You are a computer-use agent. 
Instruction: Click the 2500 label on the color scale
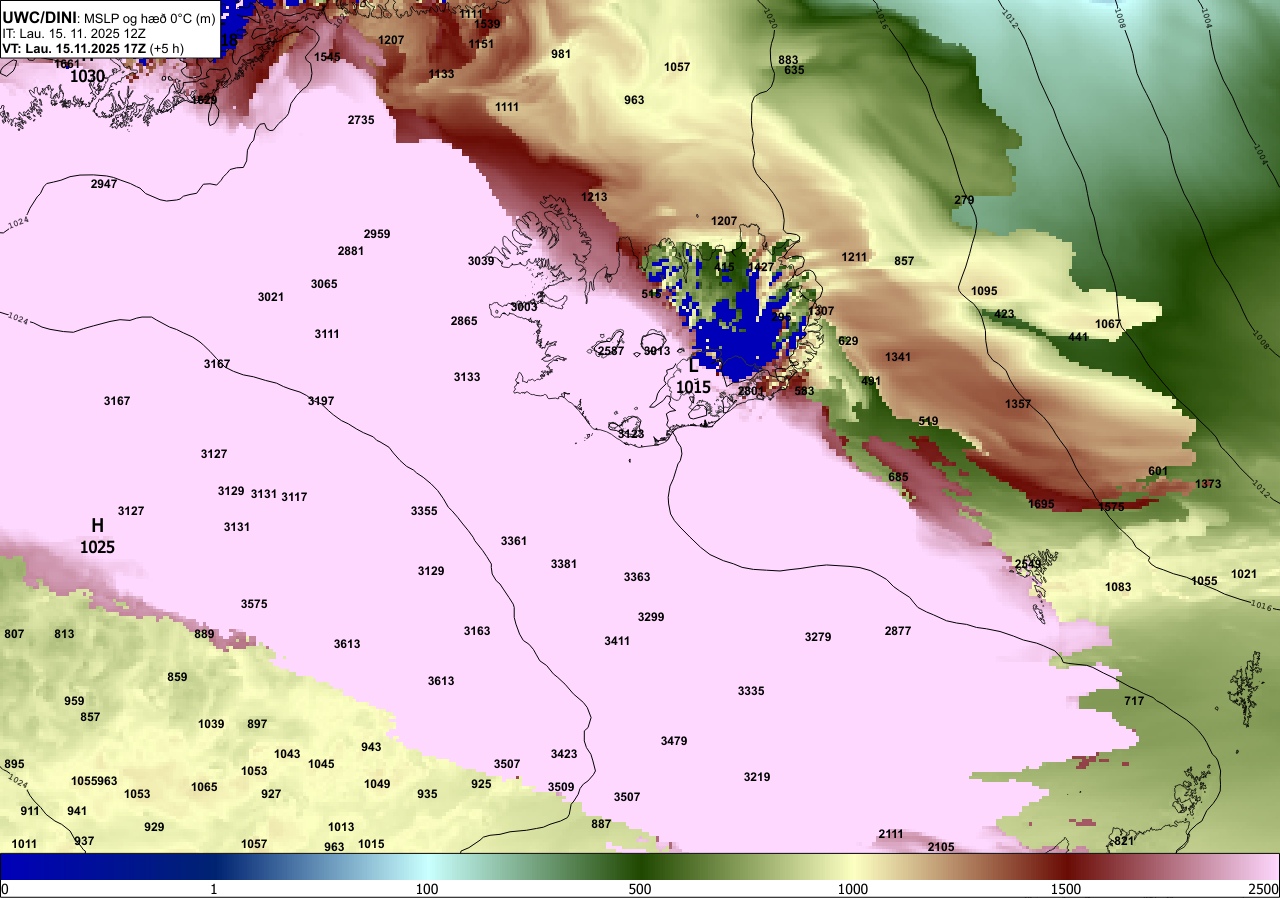(x=1262, y=889)
